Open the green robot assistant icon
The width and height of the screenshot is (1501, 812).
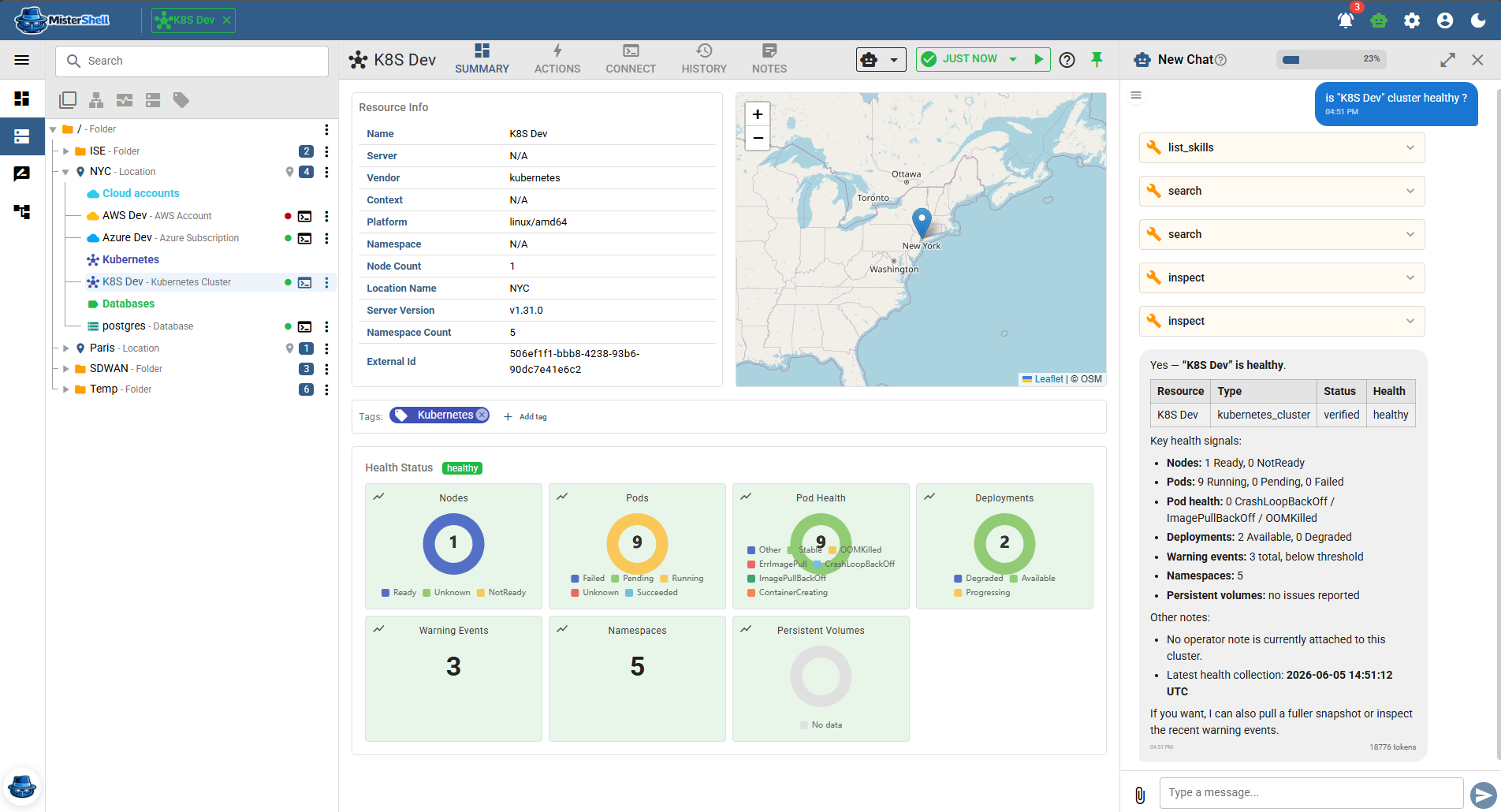point(1379,20)
